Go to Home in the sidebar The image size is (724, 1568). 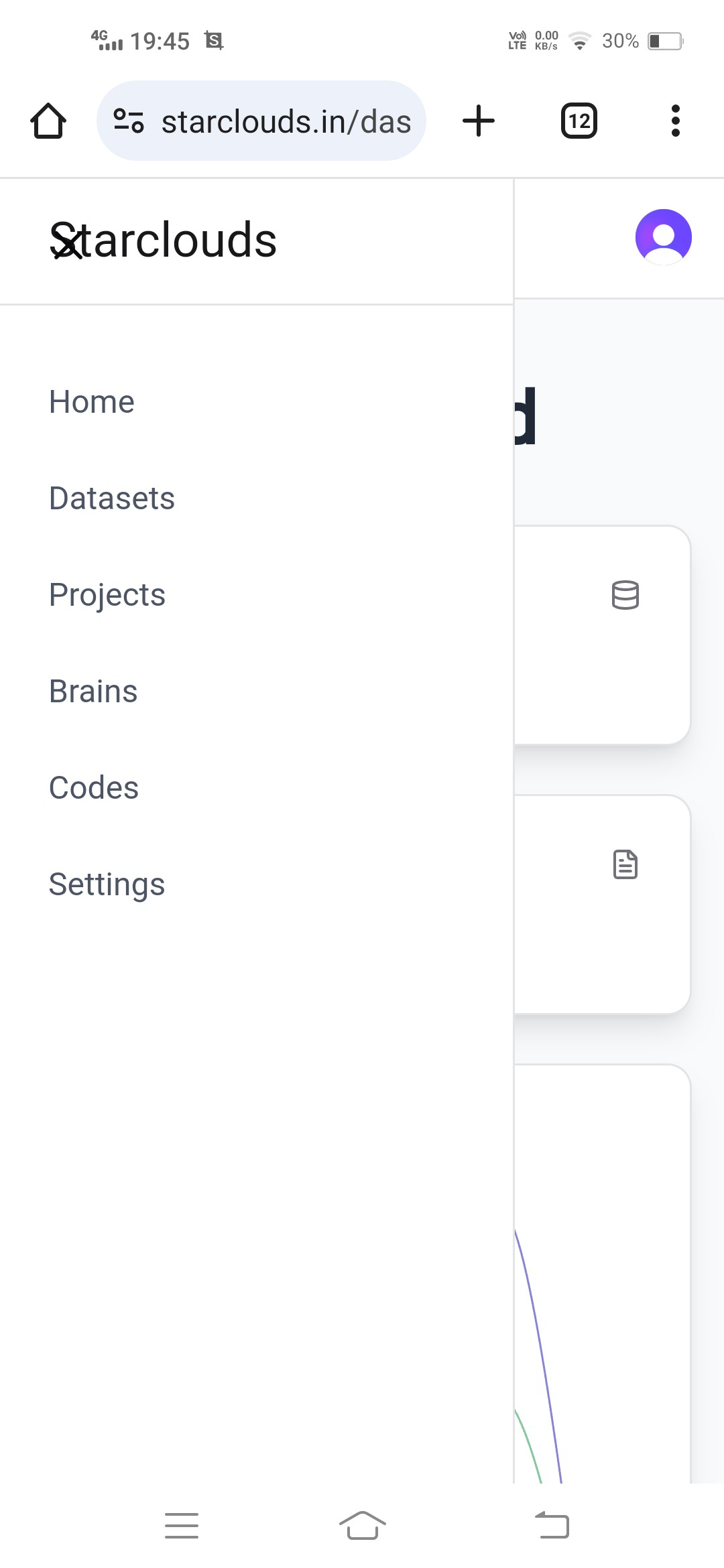pos(92,402)
